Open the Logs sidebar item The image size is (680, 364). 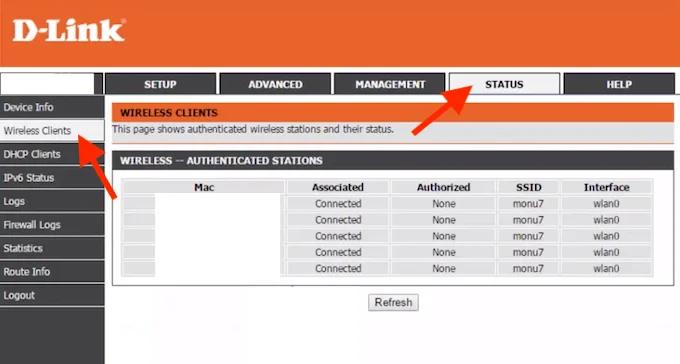click(52, 201)
